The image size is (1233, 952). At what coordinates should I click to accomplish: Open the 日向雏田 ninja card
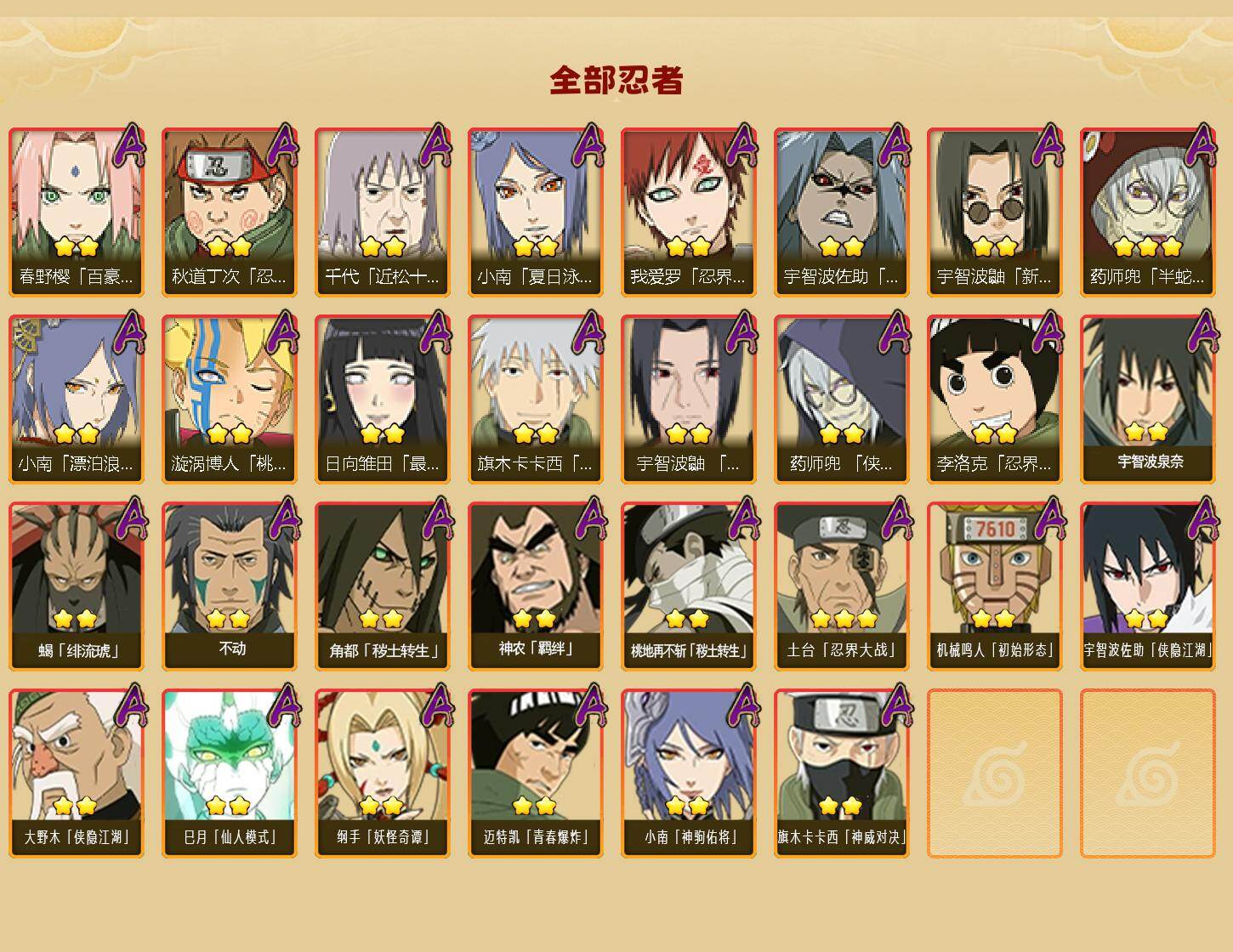point(383,399)
